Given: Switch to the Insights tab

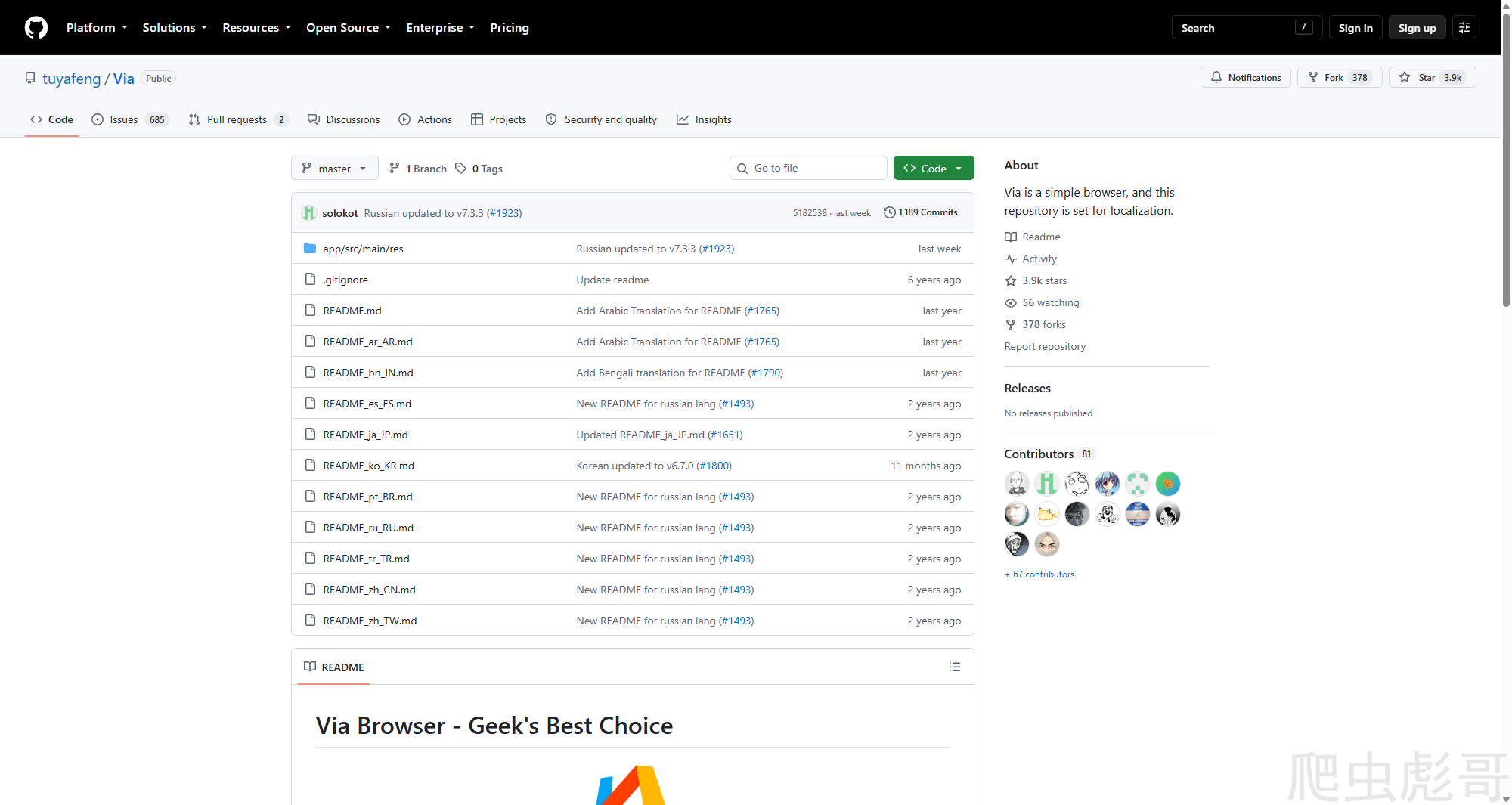Looking at the screenshot, I should coord(704,119).
